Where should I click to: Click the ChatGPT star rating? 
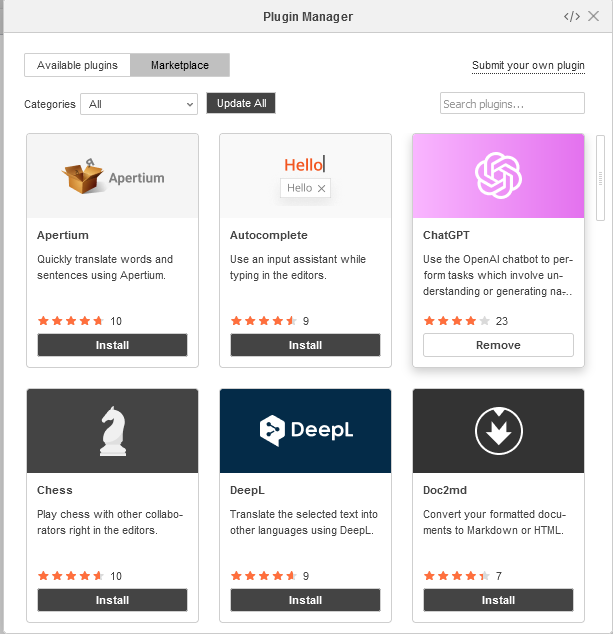coord(457,321)
